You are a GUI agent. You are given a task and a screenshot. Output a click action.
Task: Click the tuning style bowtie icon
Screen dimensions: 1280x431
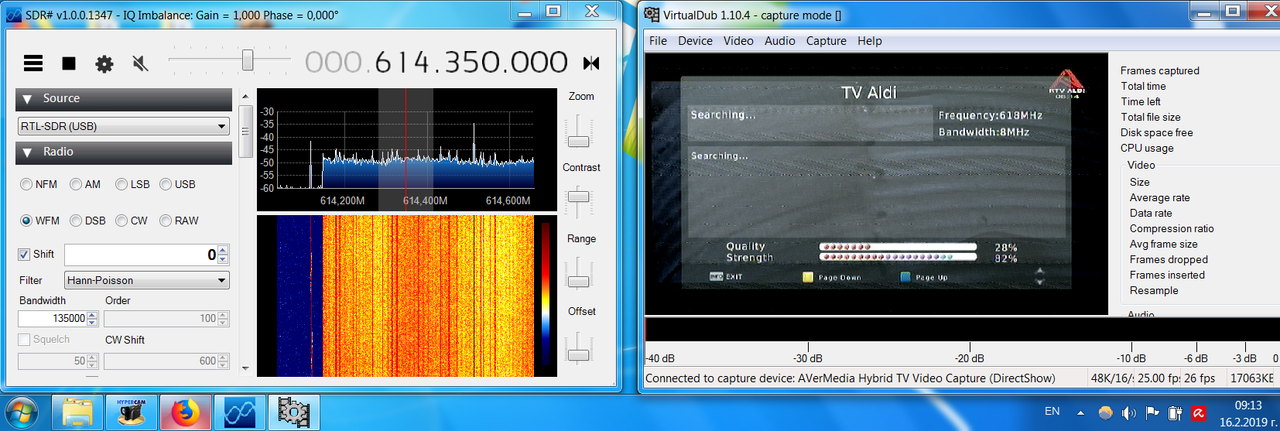(591, 63)
